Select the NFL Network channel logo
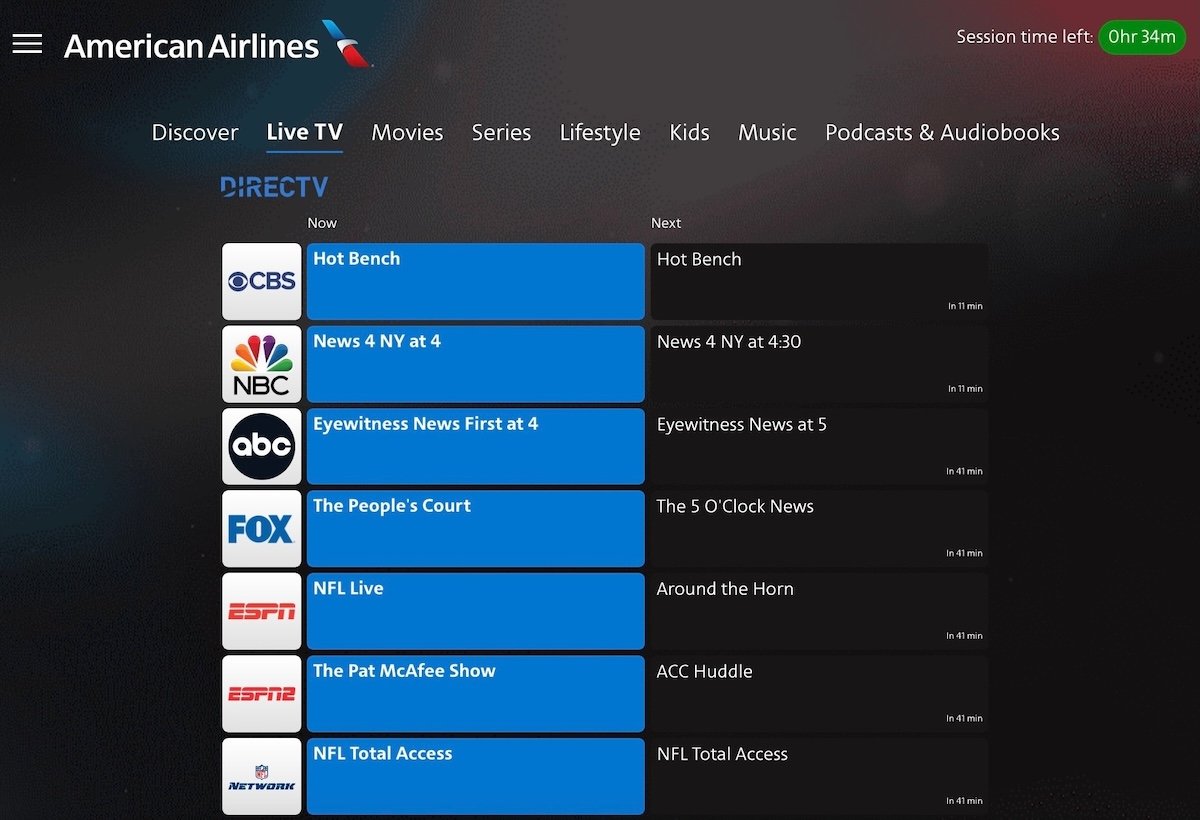Viewport: 1200px width, 820px height. 262,777
